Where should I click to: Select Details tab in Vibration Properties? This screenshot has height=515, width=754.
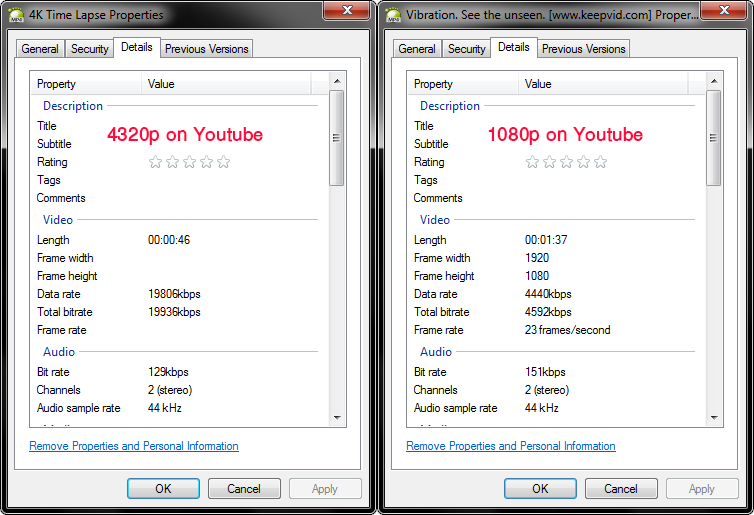point(514,47)
